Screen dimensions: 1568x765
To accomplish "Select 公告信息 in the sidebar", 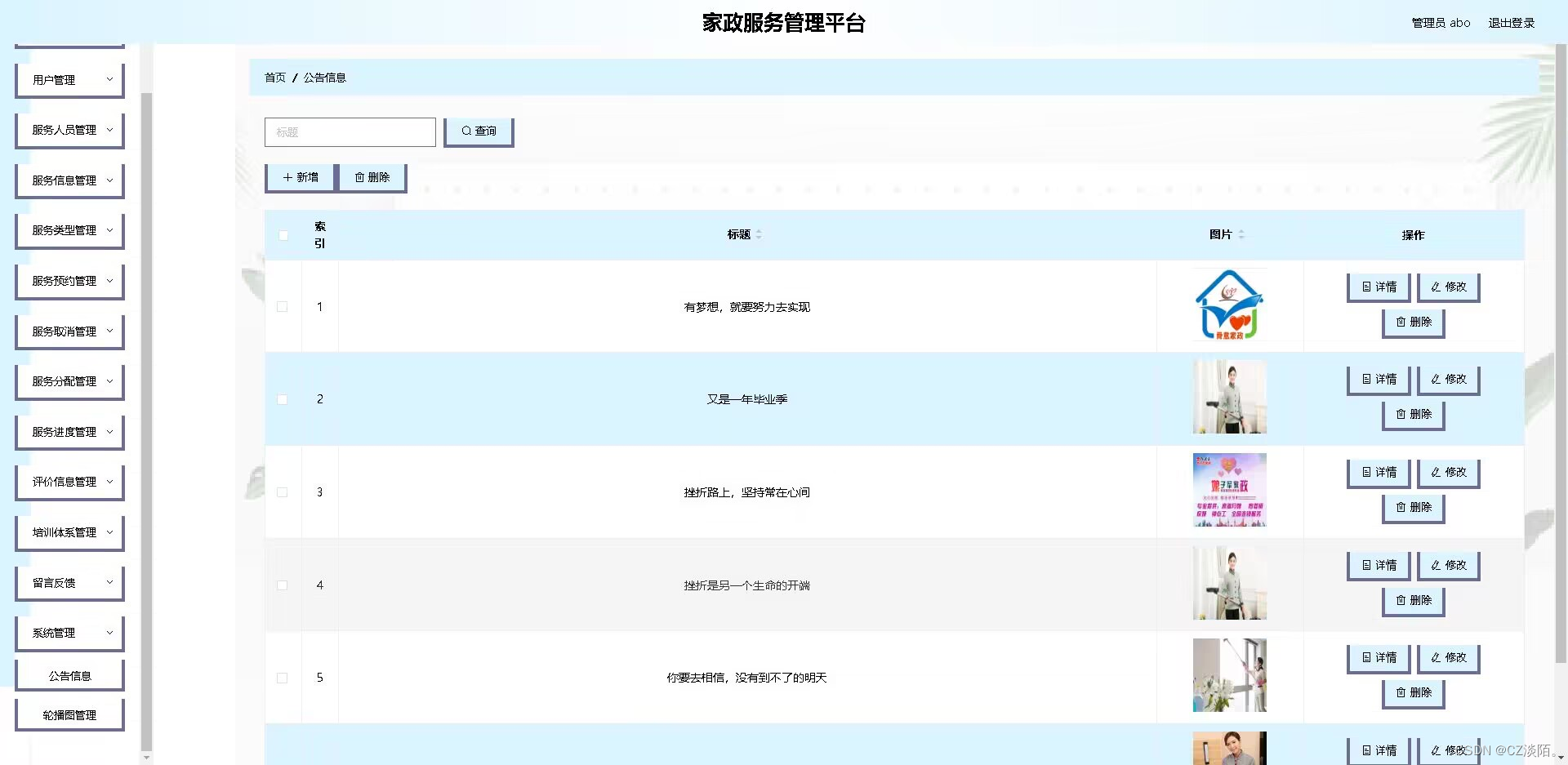I will 69,676.
